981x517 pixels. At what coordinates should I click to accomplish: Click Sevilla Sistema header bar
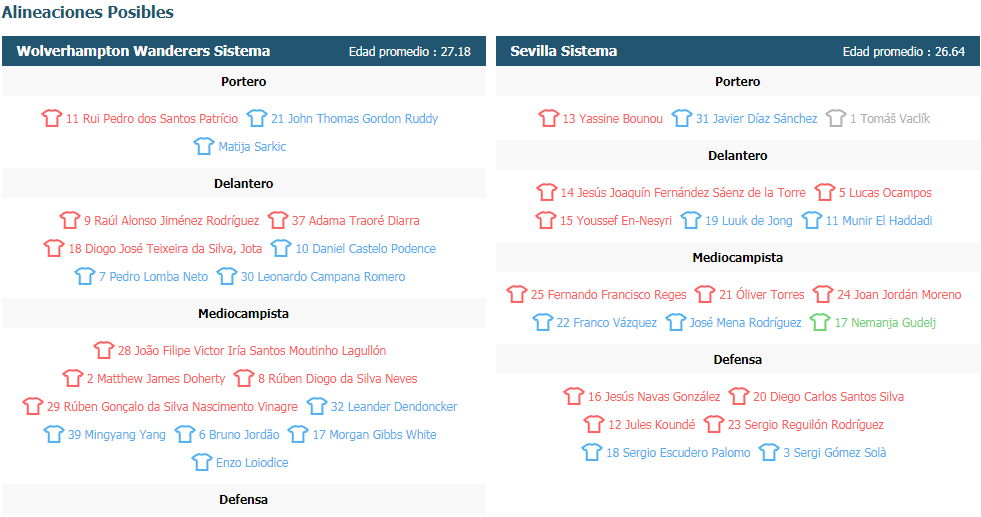[x=738, y=51]
